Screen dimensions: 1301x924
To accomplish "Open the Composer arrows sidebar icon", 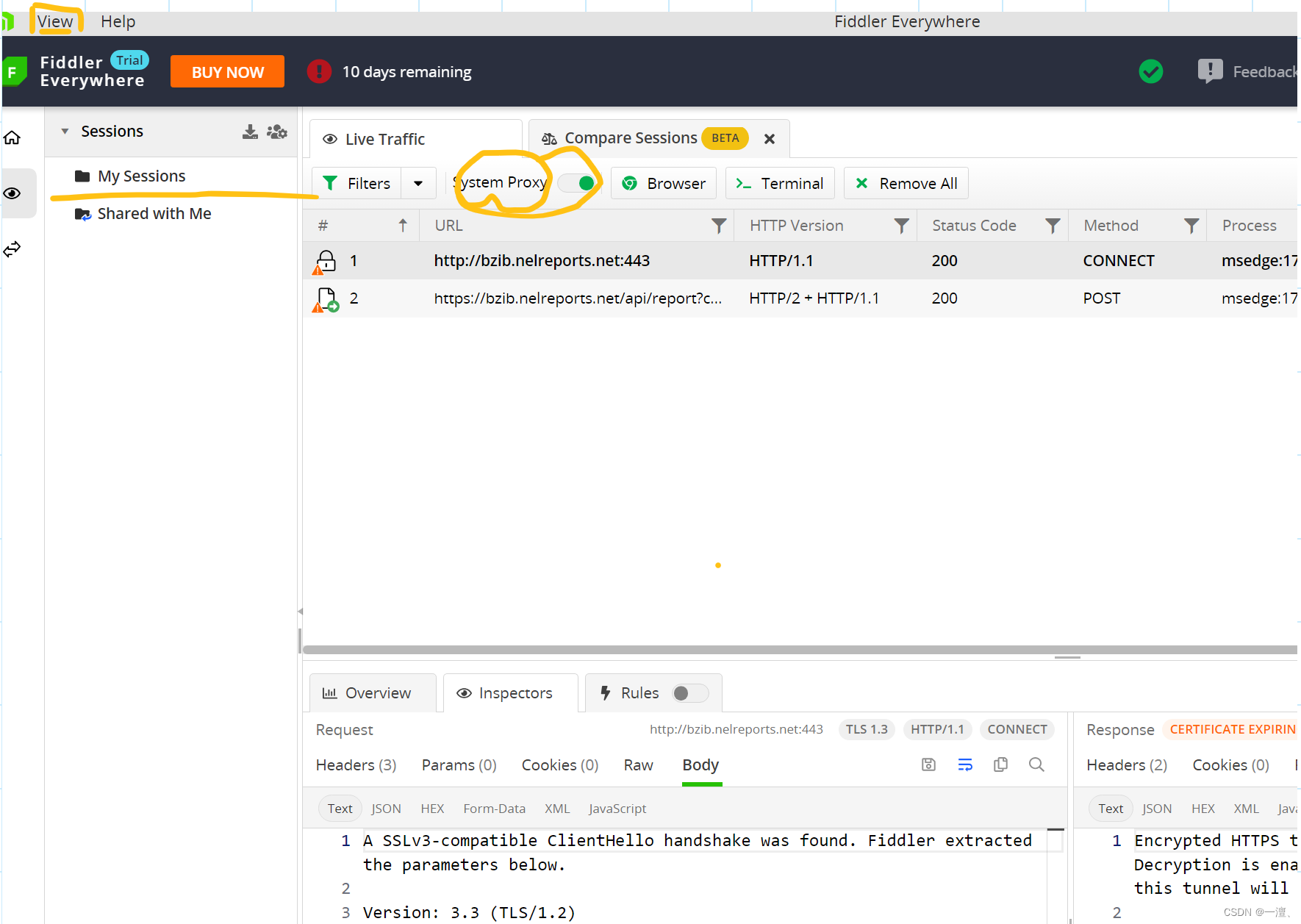I will click(x=12, y=249).
